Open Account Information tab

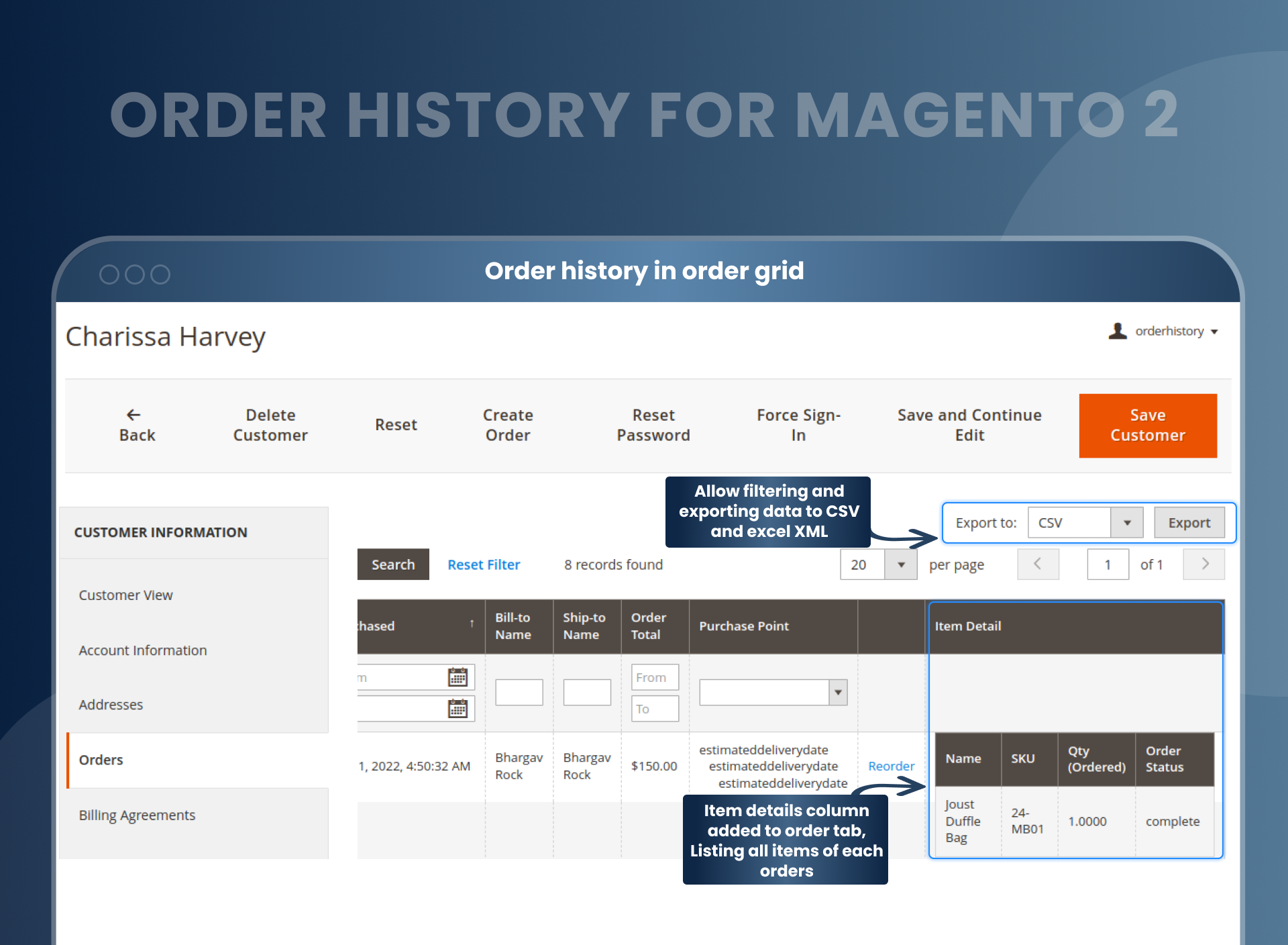pos(143,650)
